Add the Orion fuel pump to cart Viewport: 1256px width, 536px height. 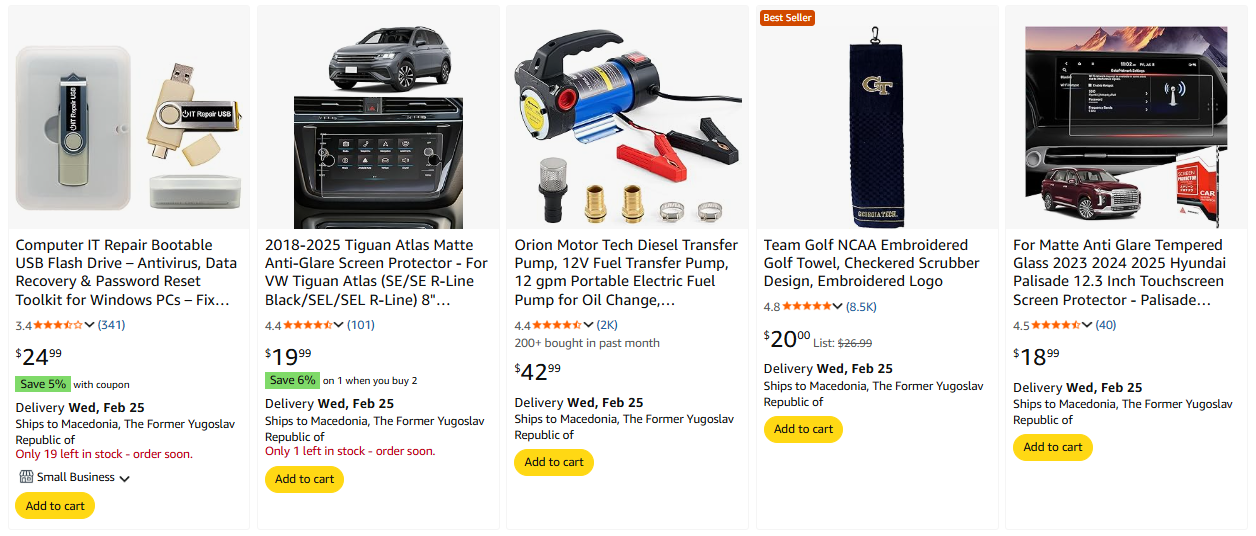[554, 462]
